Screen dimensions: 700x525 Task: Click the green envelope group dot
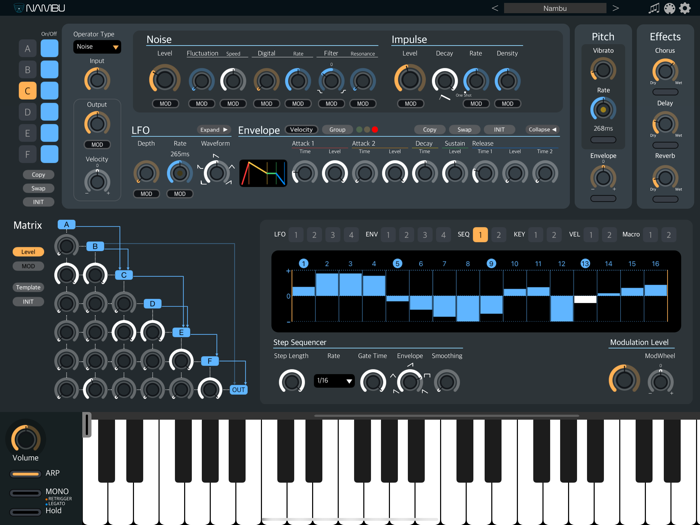pyautogui.click(x=359, y=129)
